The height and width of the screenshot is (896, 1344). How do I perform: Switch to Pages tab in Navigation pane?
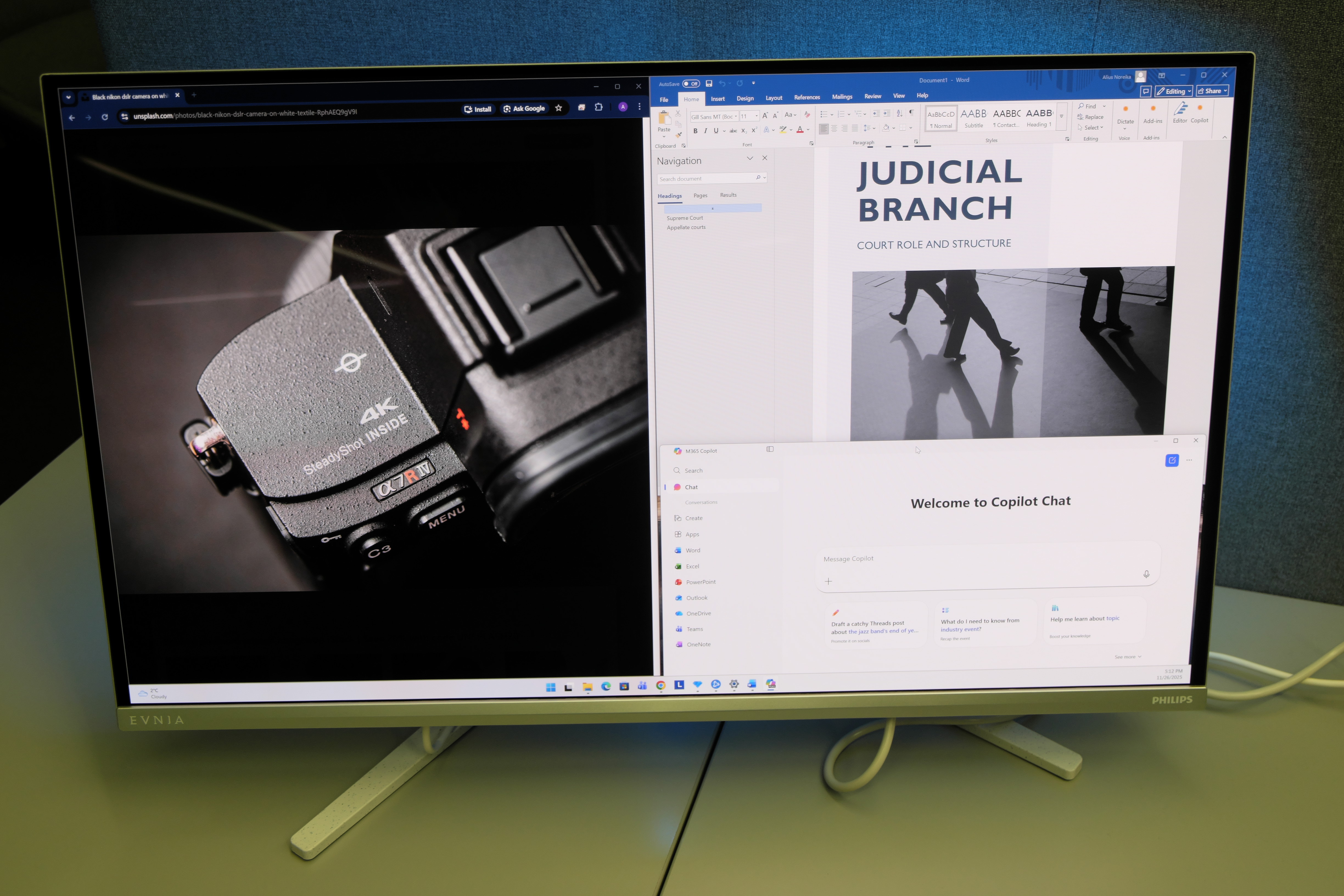[700, 195]
